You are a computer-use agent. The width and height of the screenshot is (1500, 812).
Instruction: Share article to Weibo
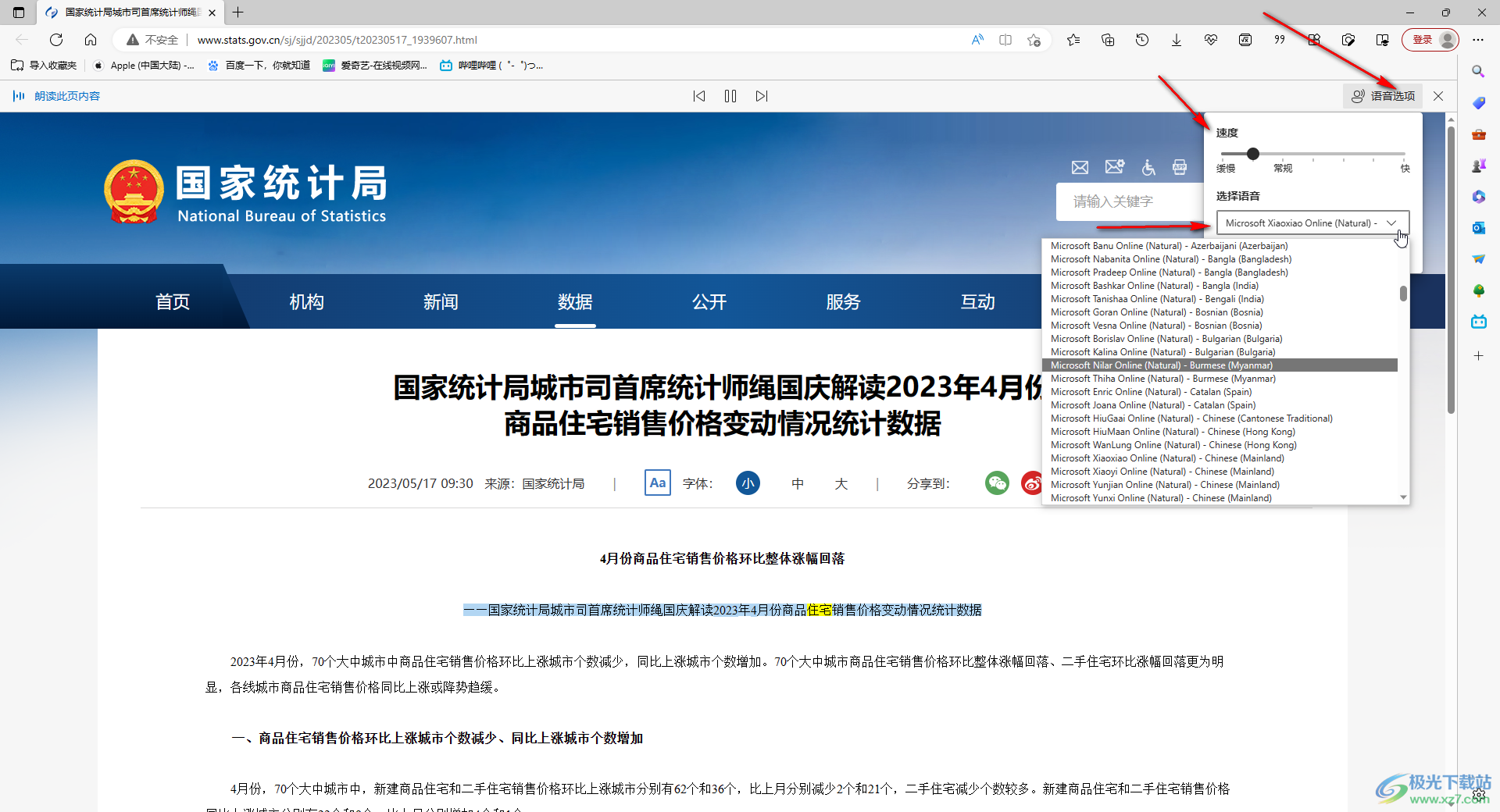coord(1032,483)
